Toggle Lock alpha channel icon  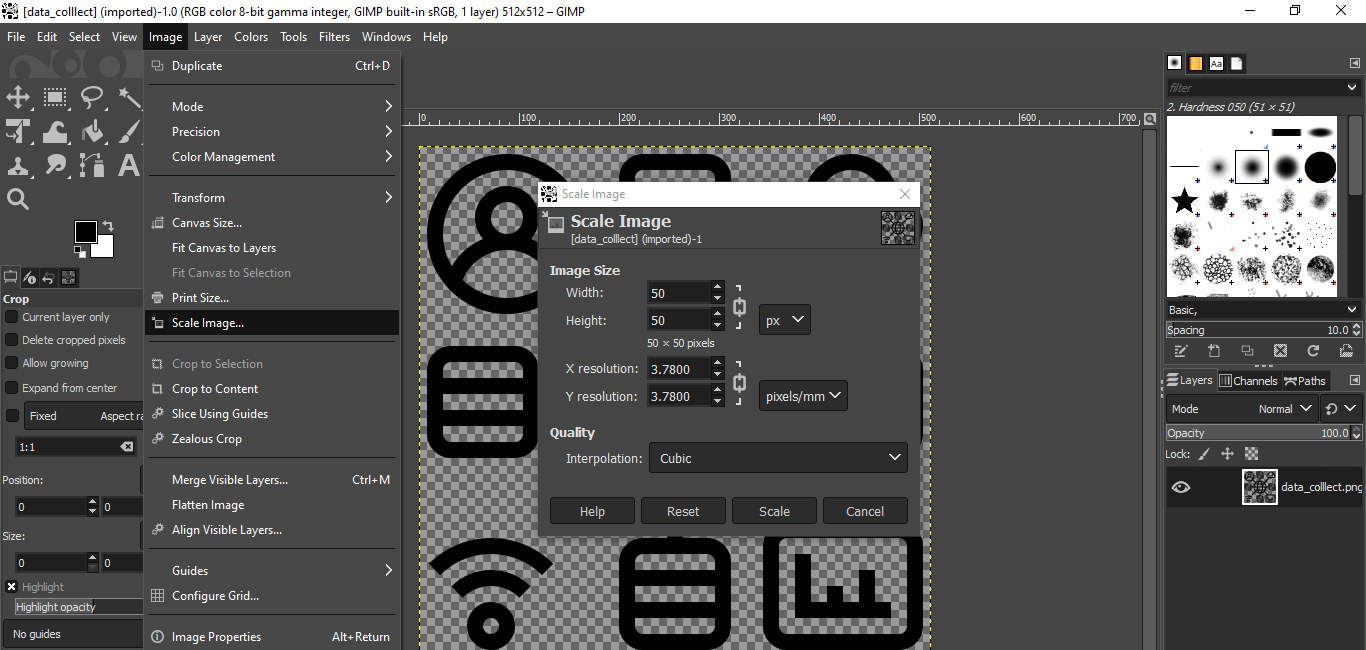click(x=1250, y=454)
